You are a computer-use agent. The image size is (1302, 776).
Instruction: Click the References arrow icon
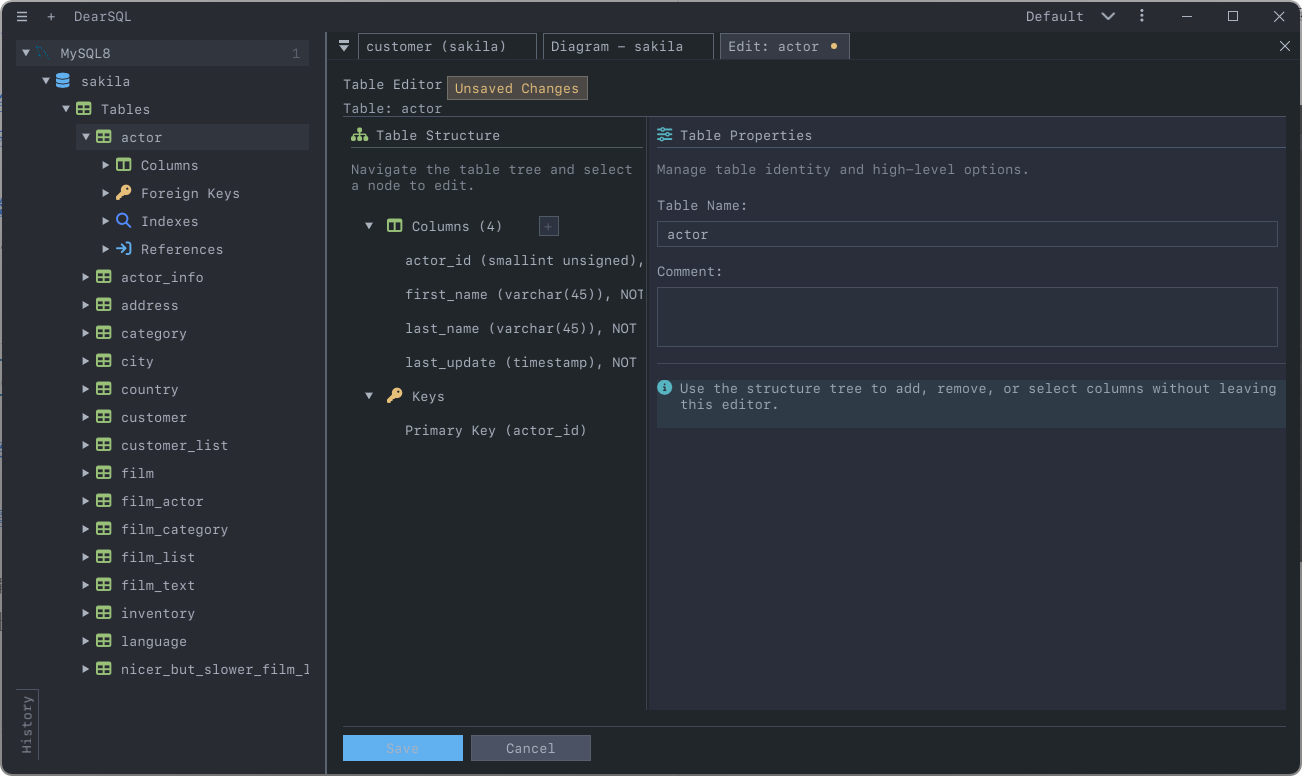tap(123, 249)
